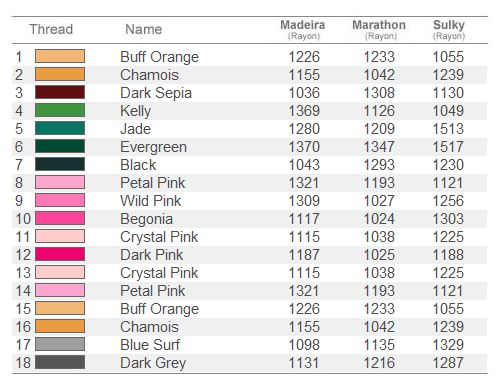The width and height of the screenshot is (500, 384).
Task: Click the Kelly green color swatch
Action: click(x=60, y=110)
